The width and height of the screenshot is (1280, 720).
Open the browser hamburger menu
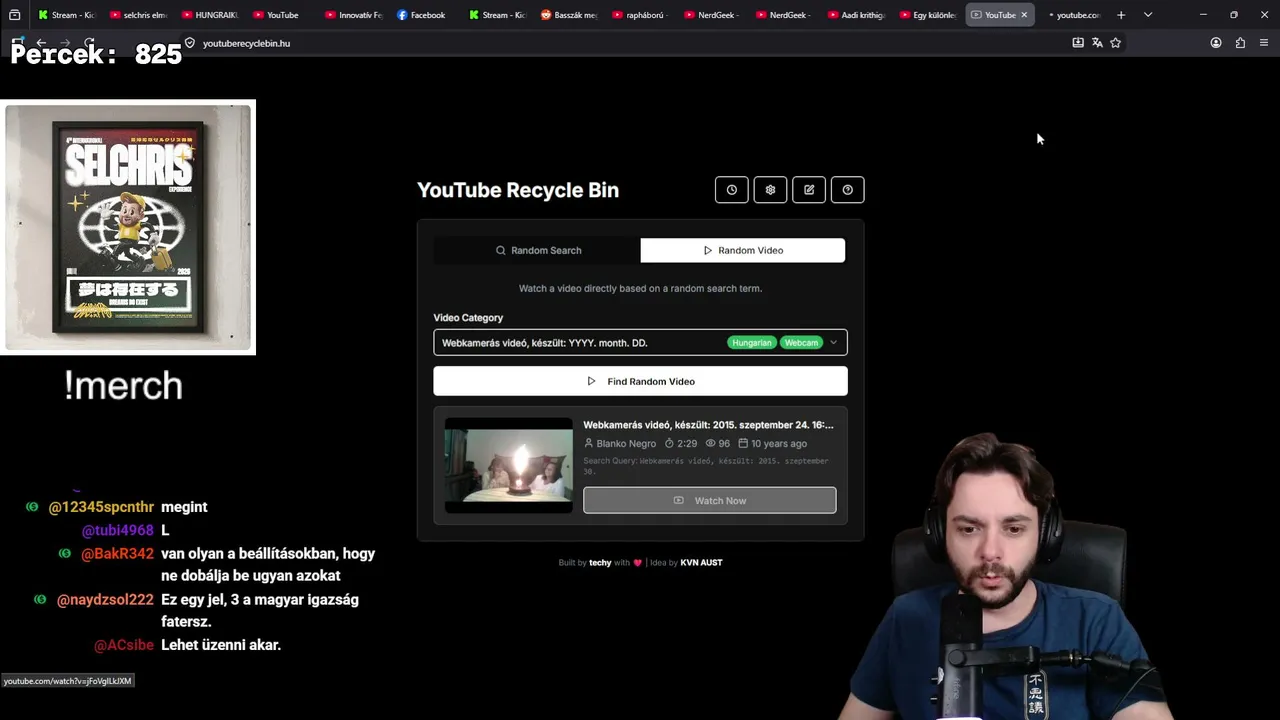click(1264, 43)
